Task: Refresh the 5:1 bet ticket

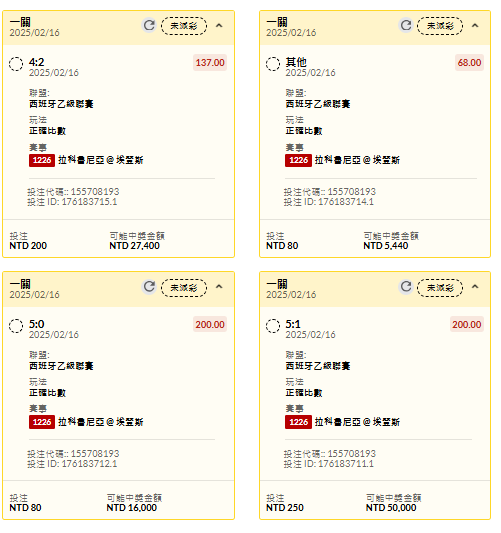Action: [405, 287]
